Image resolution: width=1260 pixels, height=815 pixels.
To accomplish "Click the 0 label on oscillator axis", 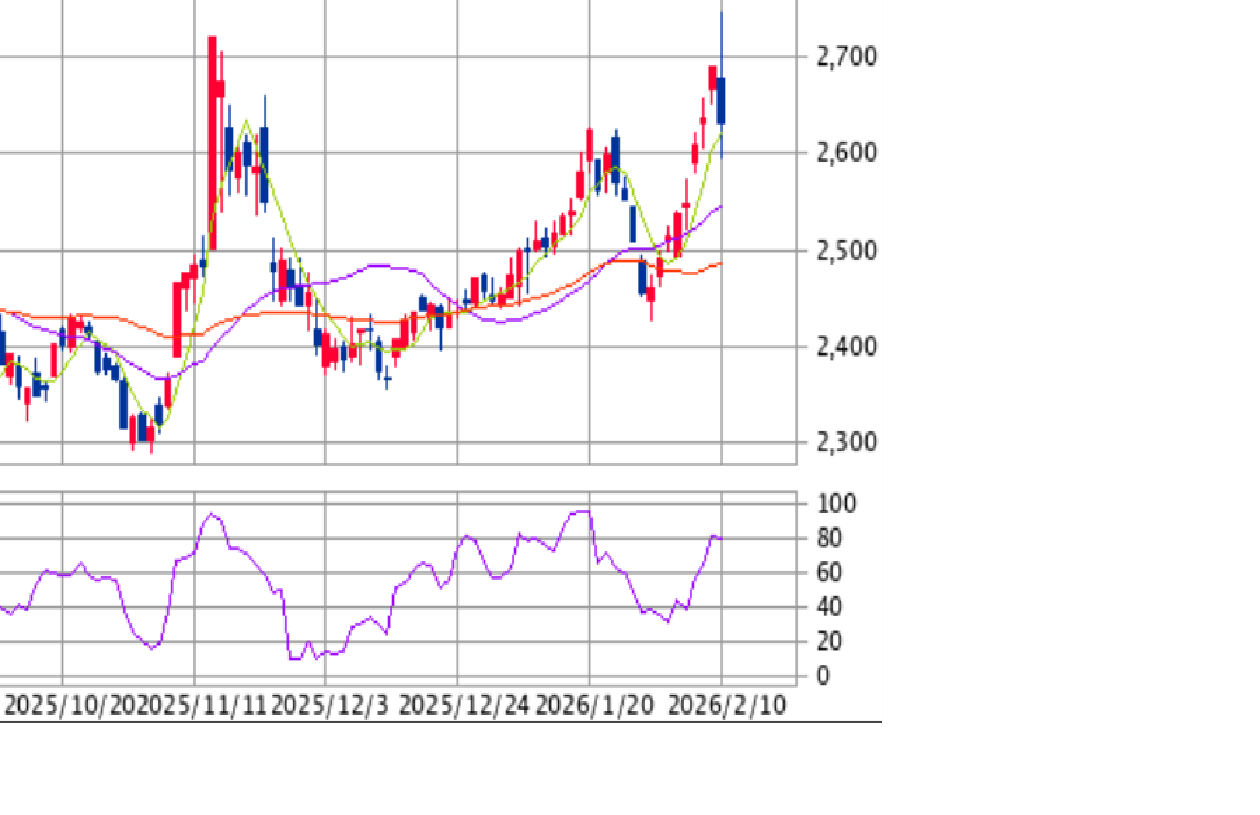I will (x=823, y=676).
